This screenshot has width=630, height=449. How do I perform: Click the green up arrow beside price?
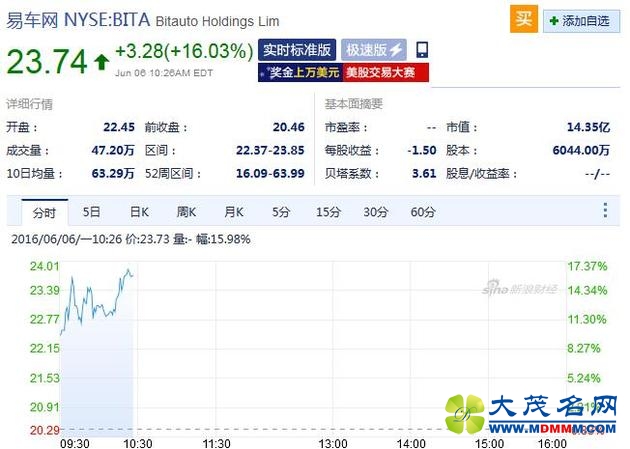[x=101, y=62]
